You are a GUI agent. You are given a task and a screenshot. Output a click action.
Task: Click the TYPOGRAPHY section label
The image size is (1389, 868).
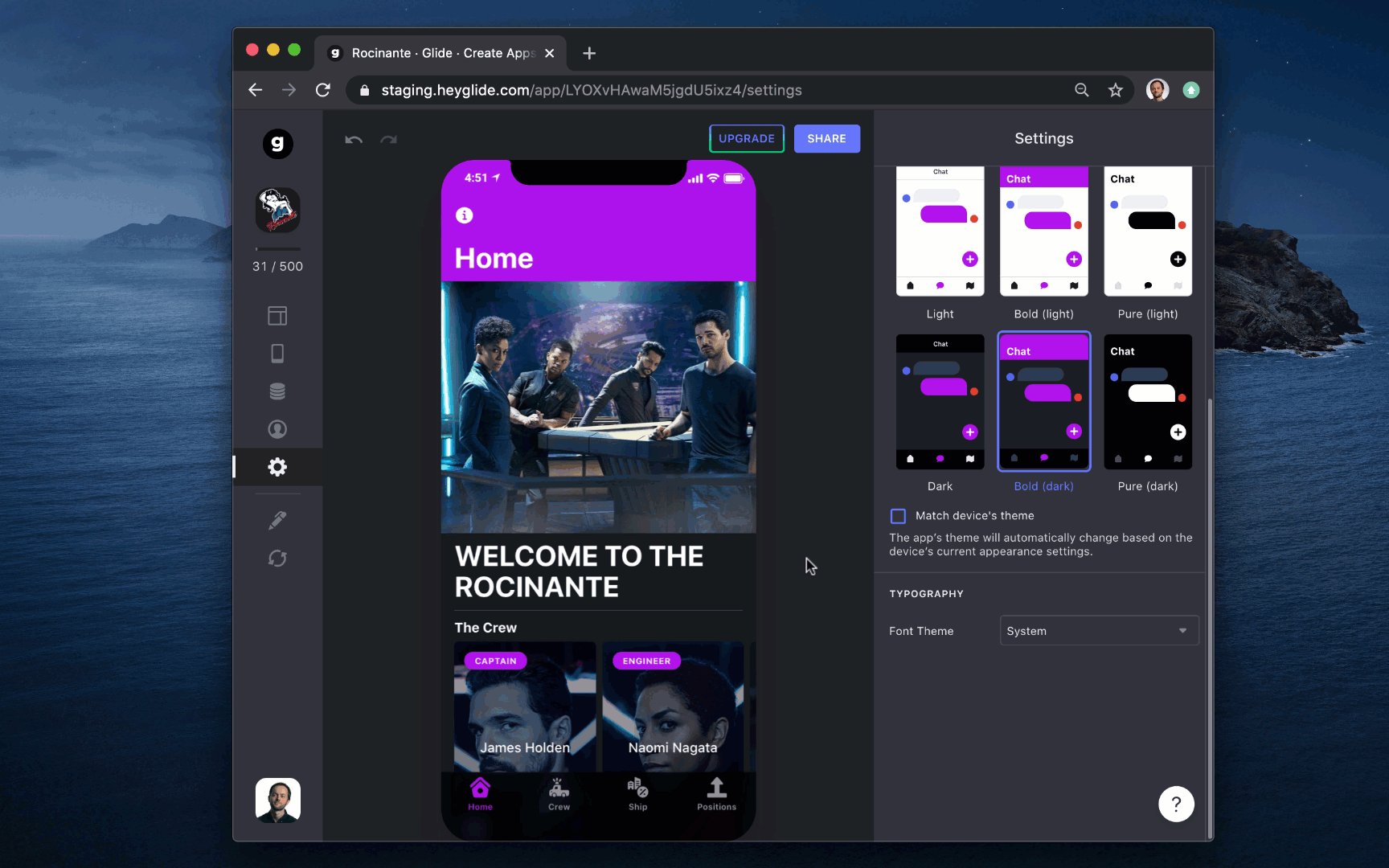[926, 594]
